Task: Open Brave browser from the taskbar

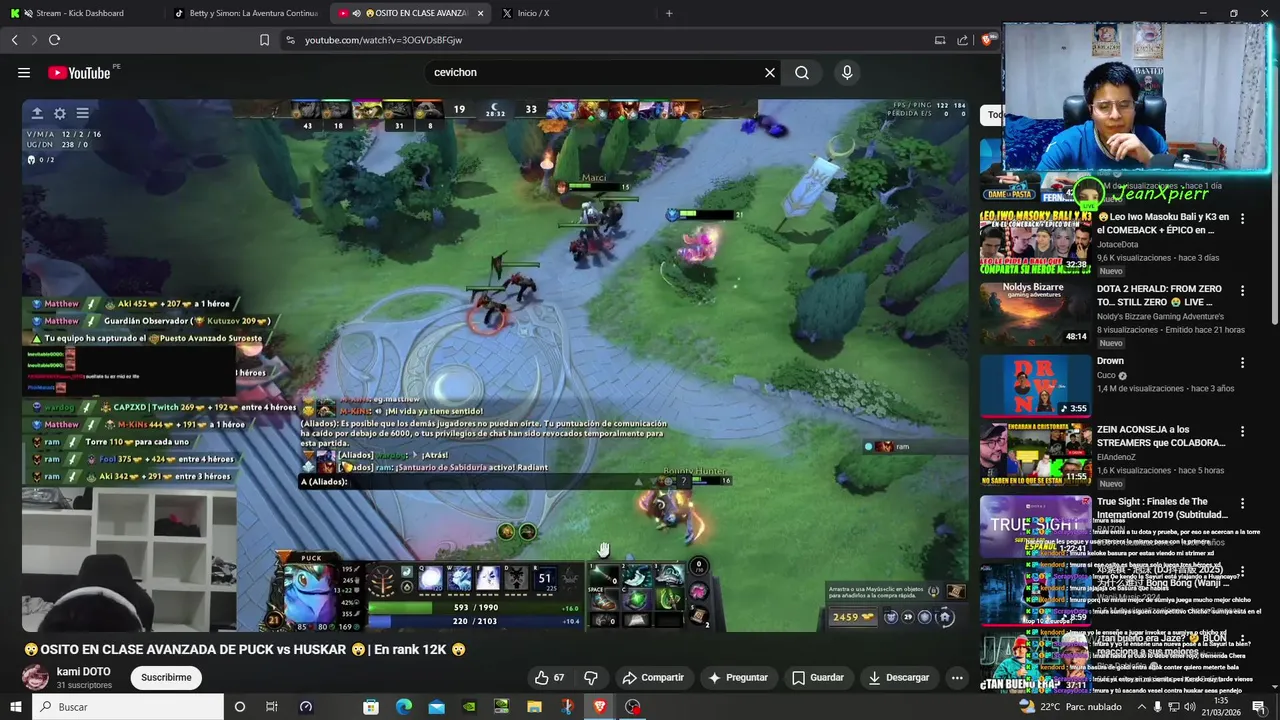Action: 600,707
